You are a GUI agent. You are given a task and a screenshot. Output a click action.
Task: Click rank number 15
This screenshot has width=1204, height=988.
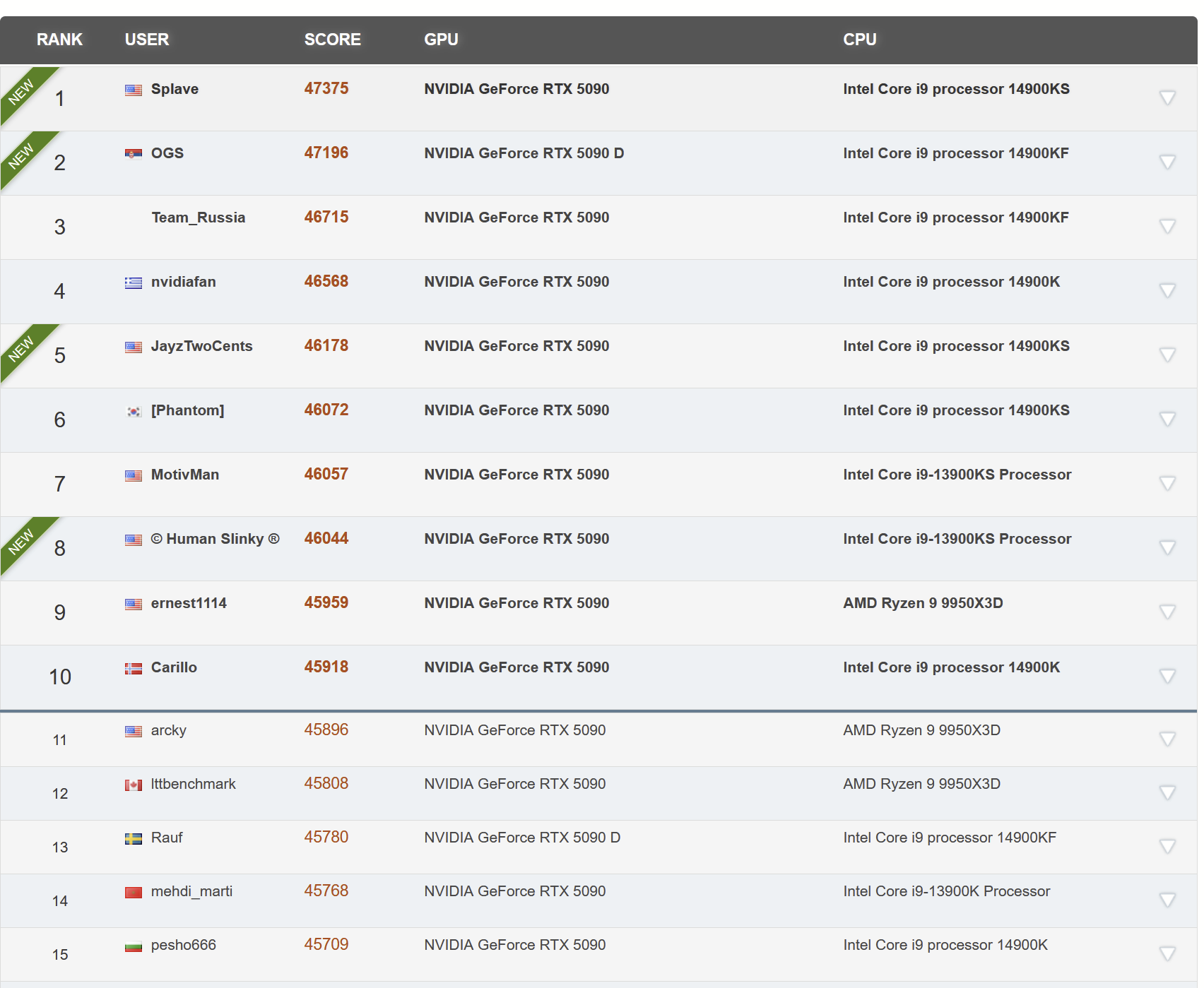60,955
